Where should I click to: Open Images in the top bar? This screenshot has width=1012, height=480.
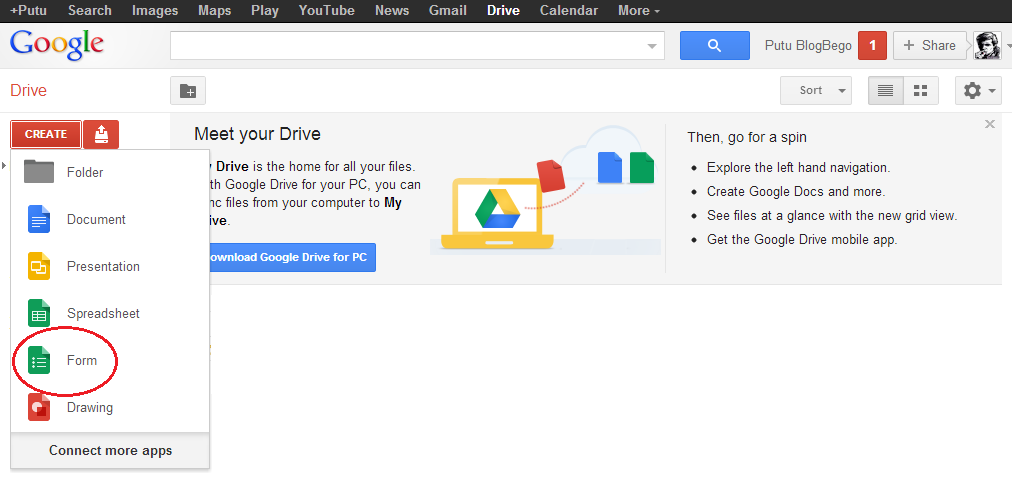coord(155,10)
